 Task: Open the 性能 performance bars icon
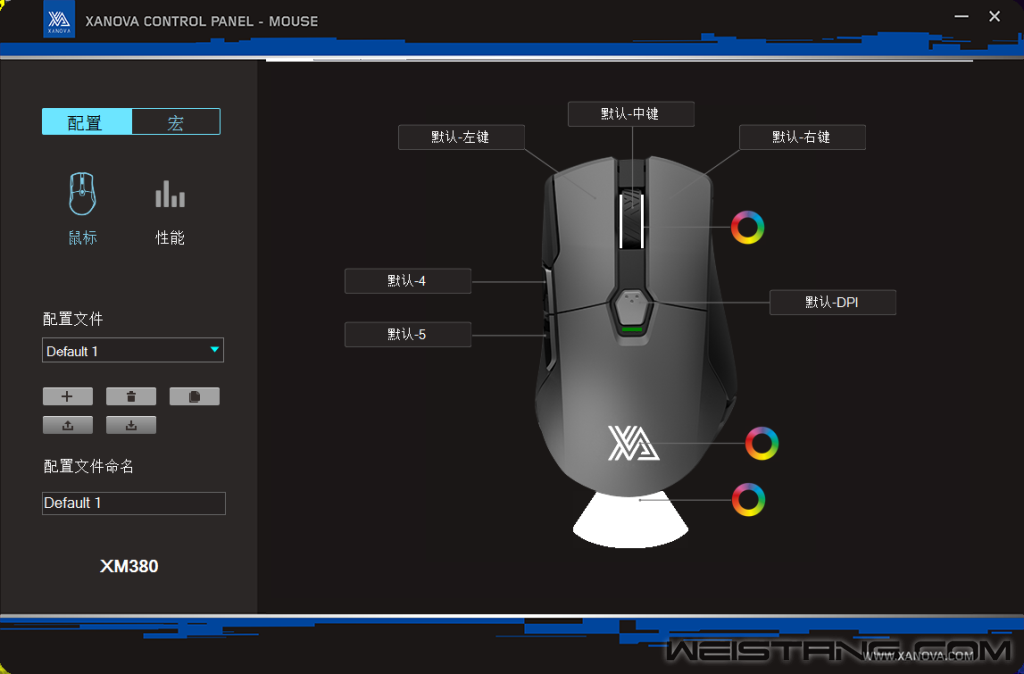coord(170,194)
